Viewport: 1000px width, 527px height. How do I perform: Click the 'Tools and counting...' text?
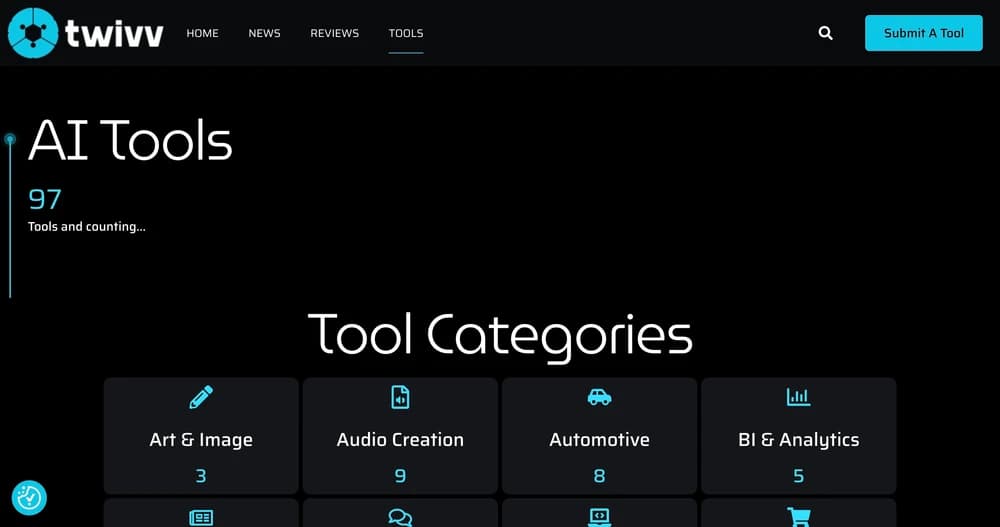point(87,226)
